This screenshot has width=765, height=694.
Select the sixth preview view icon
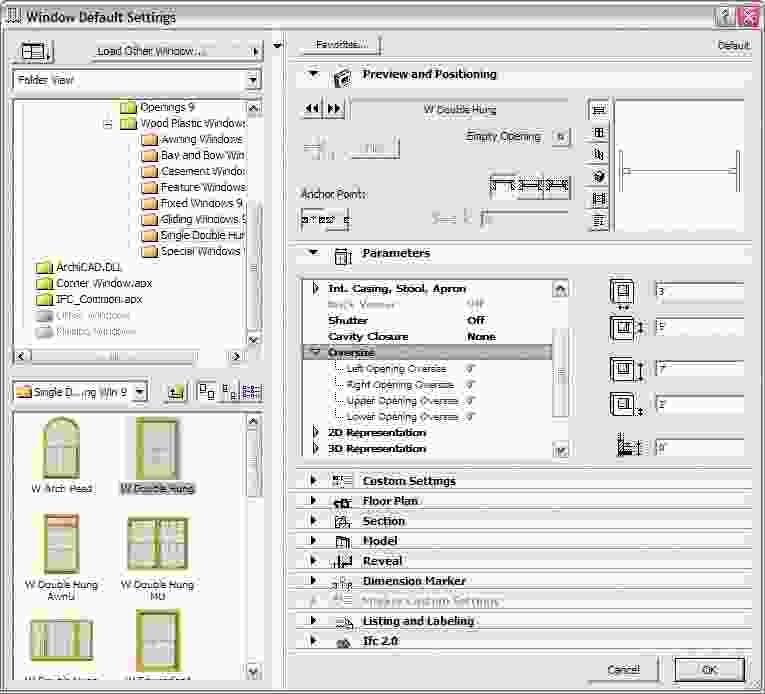click(x=599, y=221)
